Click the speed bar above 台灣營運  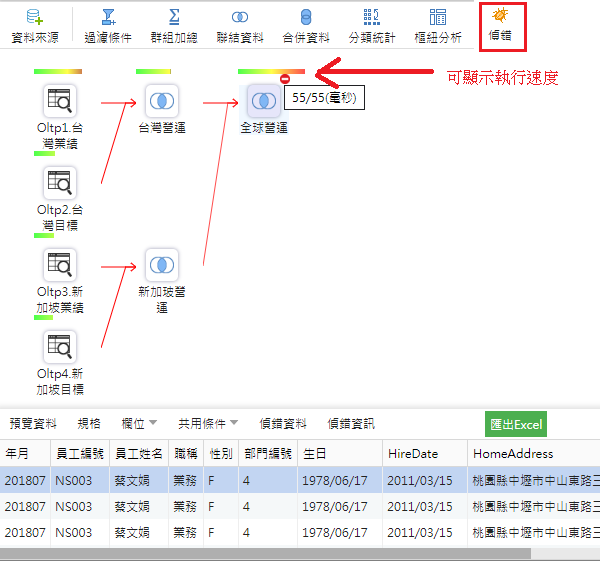(153, 72)
